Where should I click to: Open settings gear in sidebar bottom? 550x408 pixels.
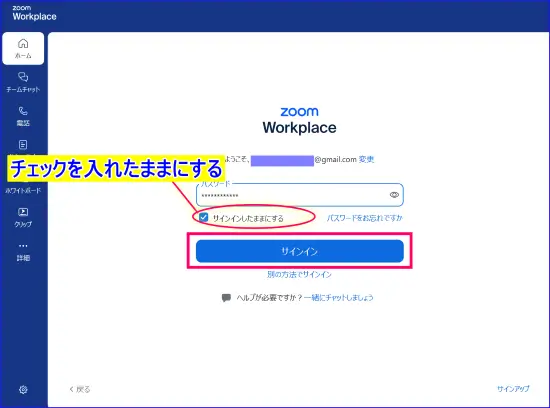[23, 389]
